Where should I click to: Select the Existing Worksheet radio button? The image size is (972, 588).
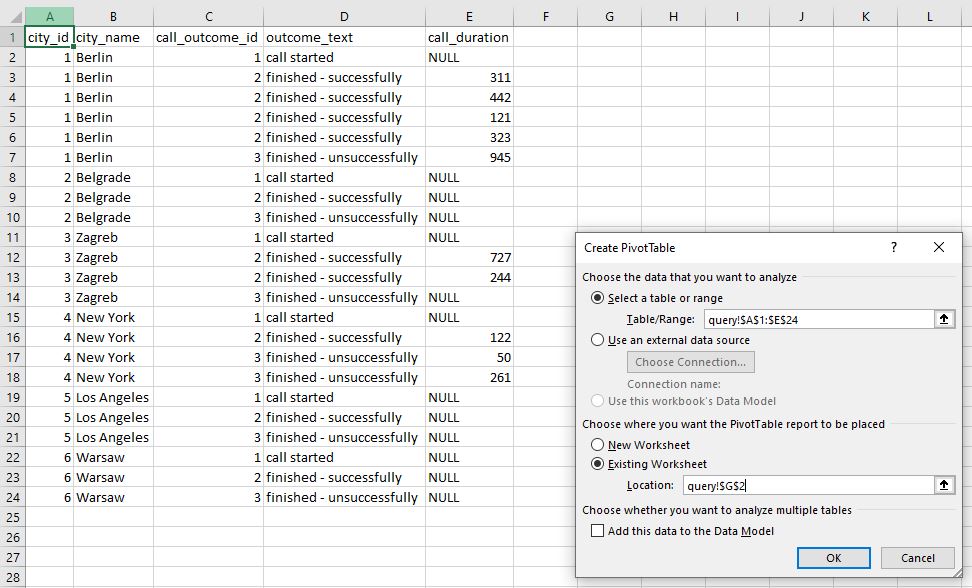point(598,464)
